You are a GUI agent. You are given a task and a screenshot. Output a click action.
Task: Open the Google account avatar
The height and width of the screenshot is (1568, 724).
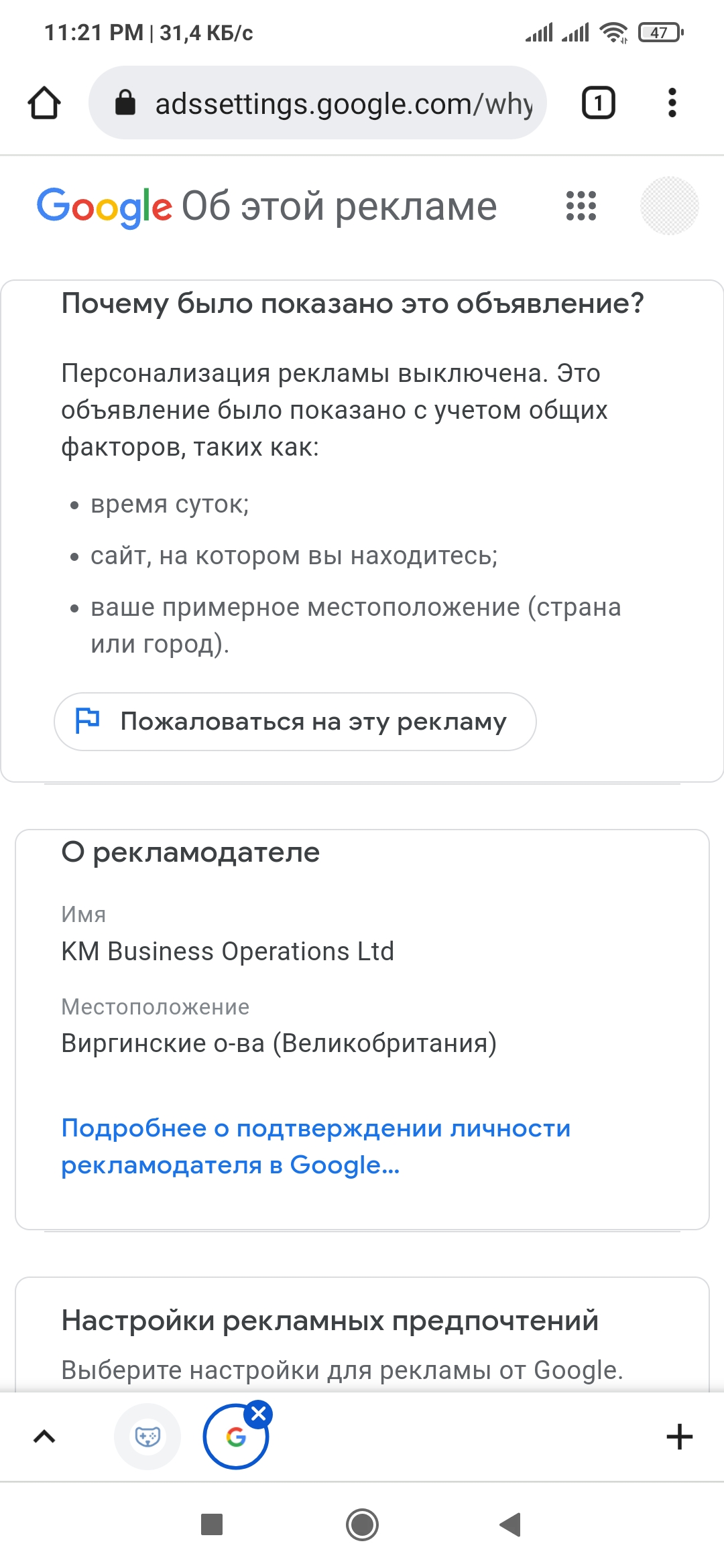669,206
